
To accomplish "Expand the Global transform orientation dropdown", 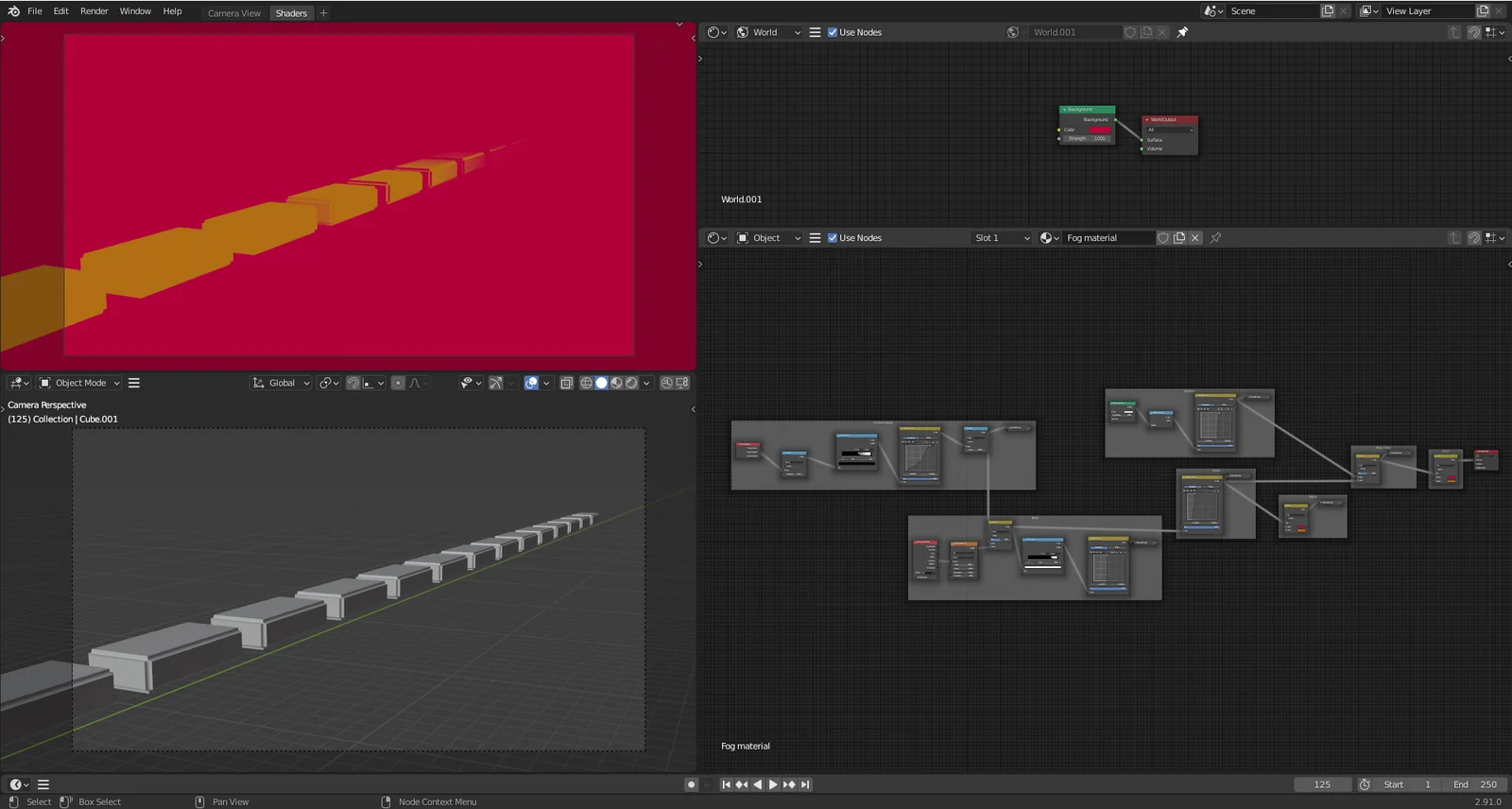I will click(282, 383).
